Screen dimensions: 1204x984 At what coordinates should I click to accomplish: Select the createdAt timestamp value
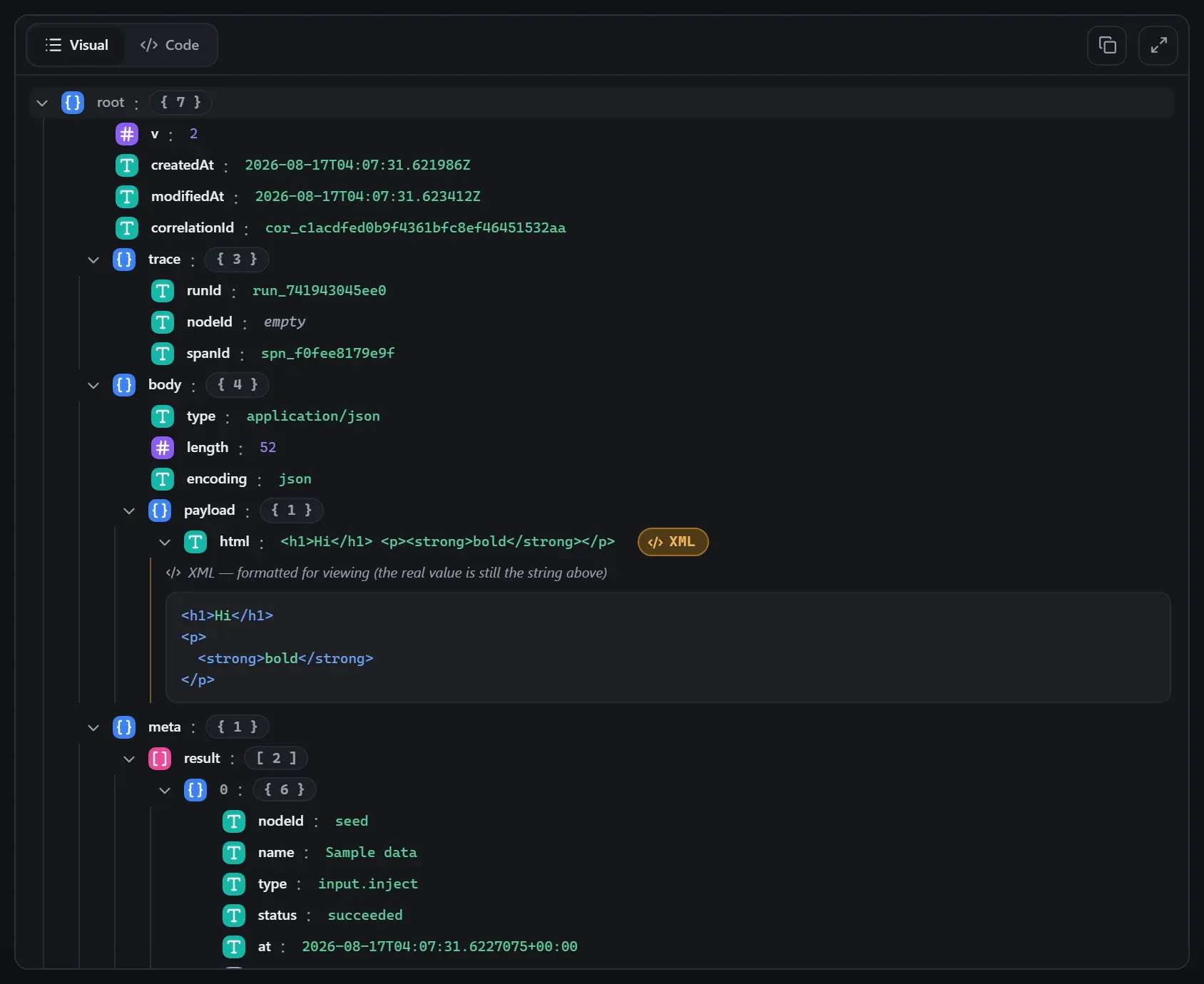(x=357, y=165)
